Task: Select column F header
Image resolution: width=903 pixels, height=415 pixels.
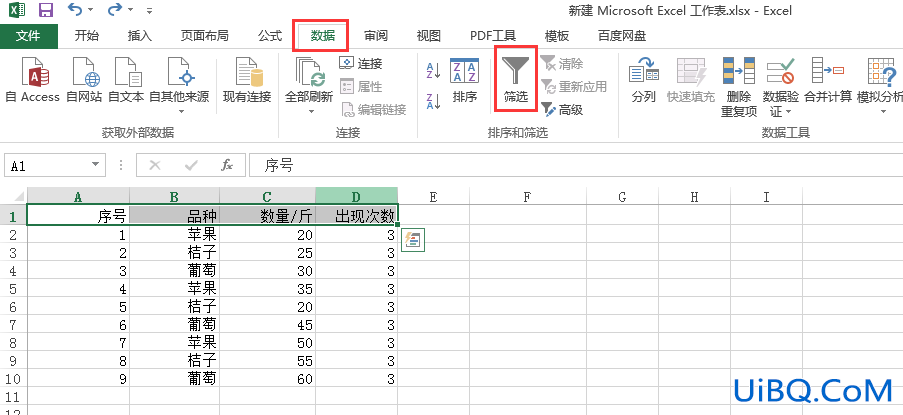Action: 528,196
